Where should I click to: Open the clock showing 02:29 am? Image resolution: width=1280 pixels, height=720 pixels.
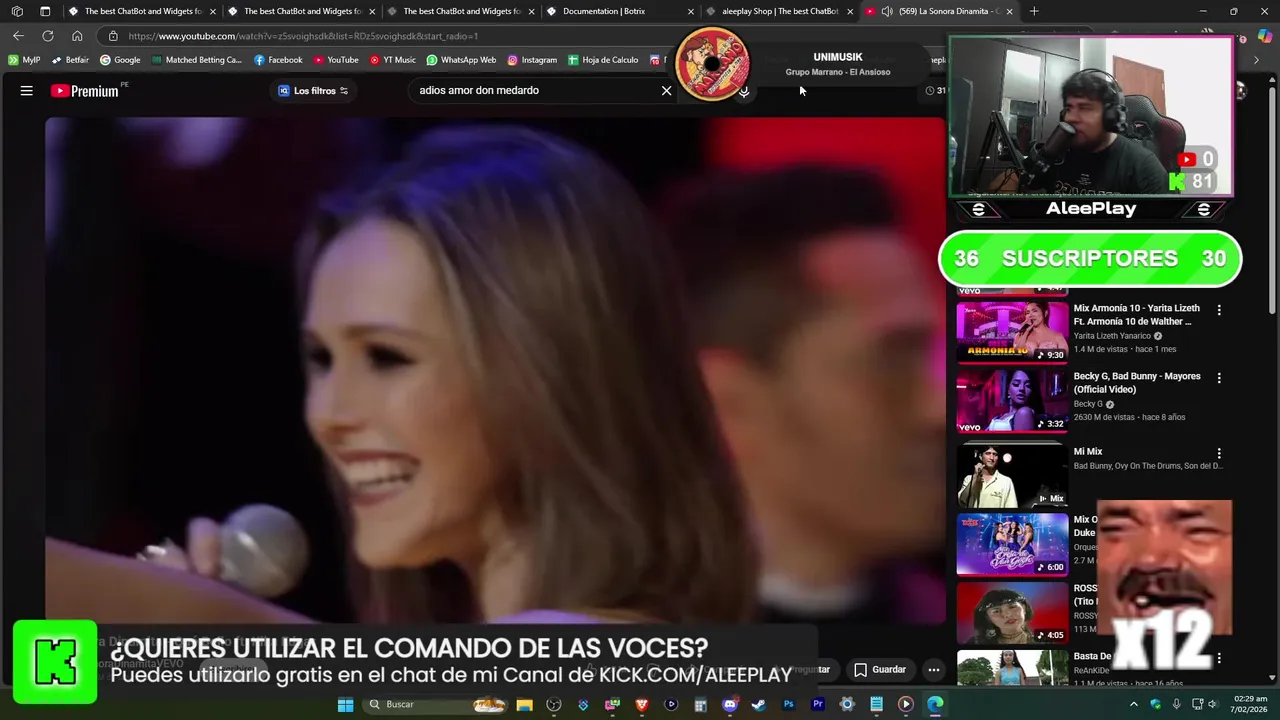point(1250,704)
